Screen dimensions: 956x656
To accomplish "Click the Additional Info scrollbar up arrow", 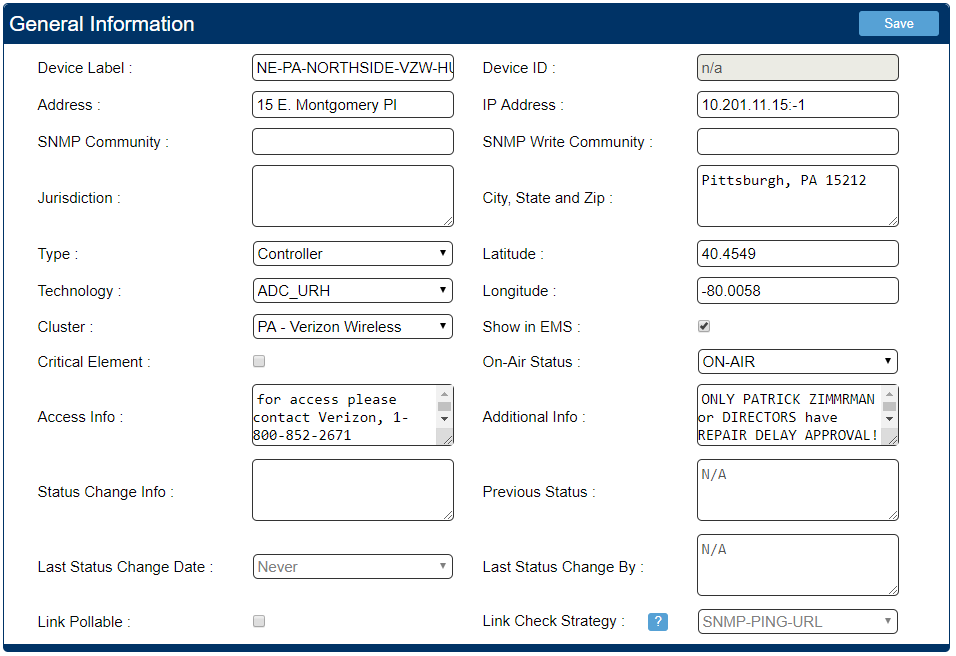I will (890, 393).
